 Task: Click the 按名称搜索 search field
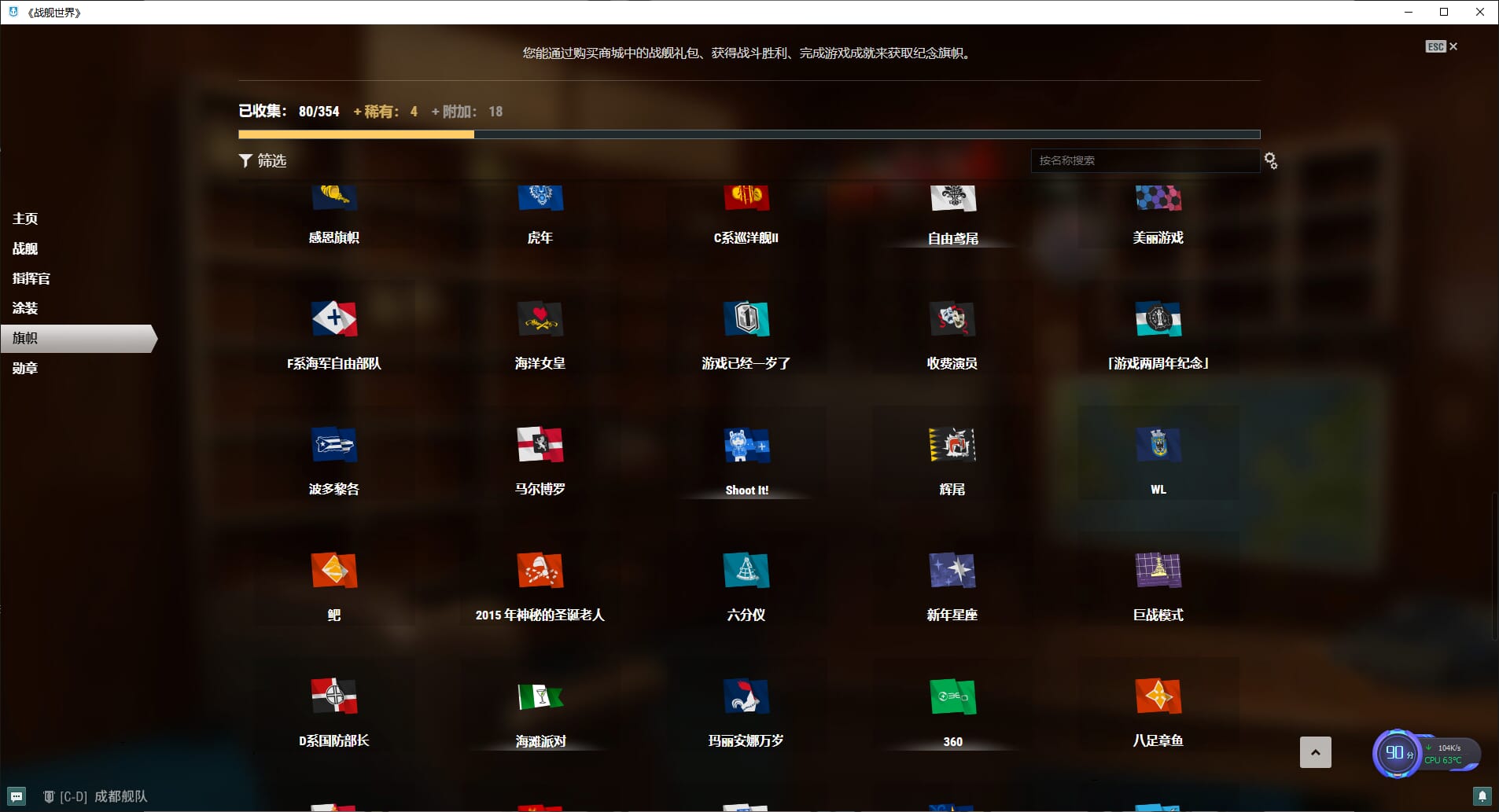tap(1144, 160)
